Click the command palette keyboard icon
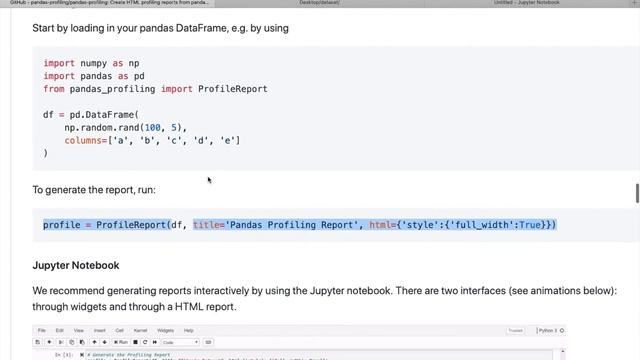Viewport: 640px width, 360px height. [208, 342]
